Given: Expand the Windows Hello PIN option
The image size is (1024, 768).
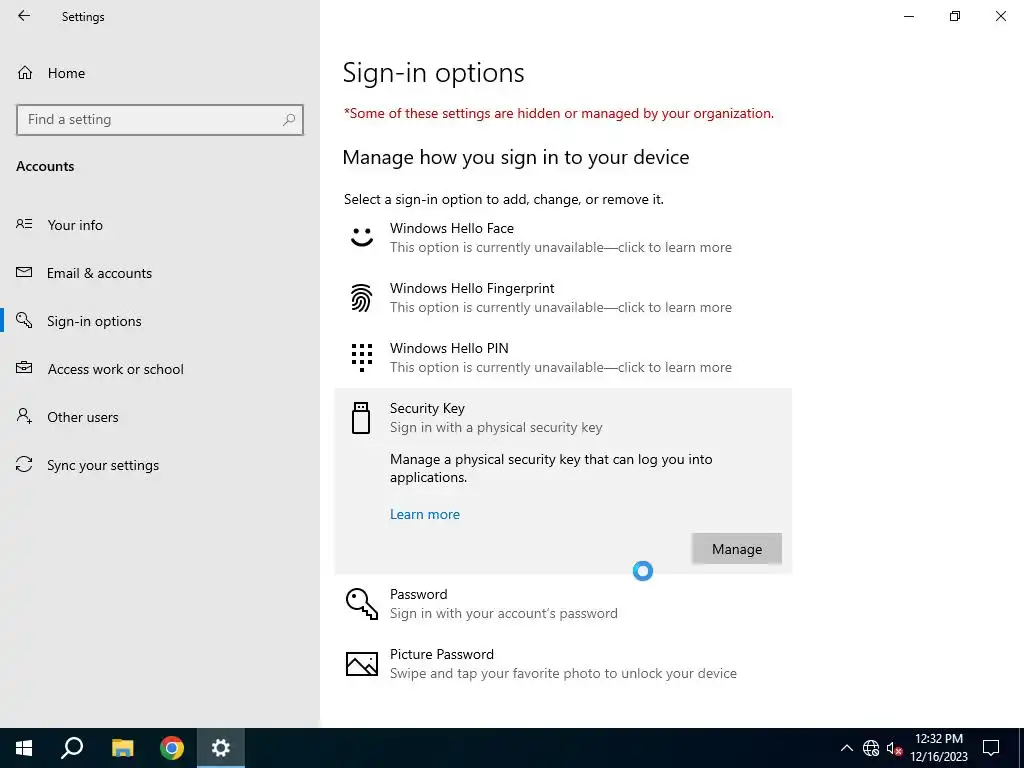Looking at the screenshot, I should [x=563, y=358].
